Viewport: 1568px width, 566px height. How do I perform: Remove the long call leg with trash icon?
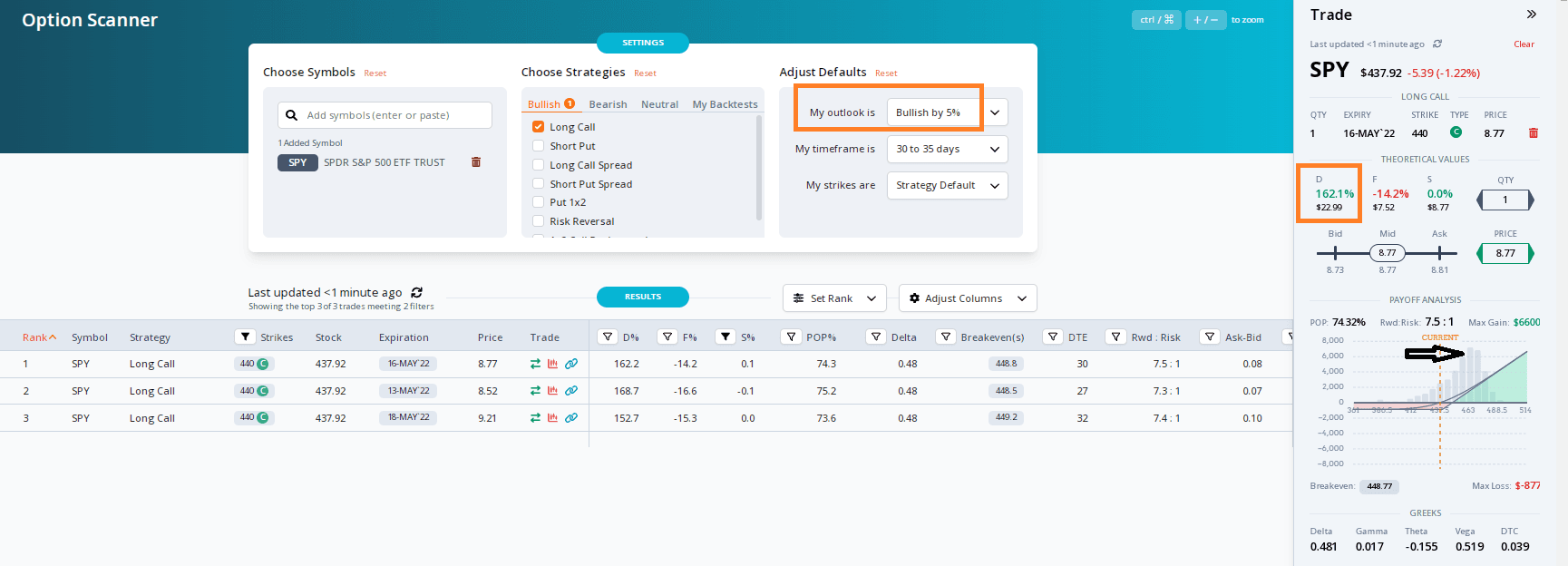point(1534,133)
